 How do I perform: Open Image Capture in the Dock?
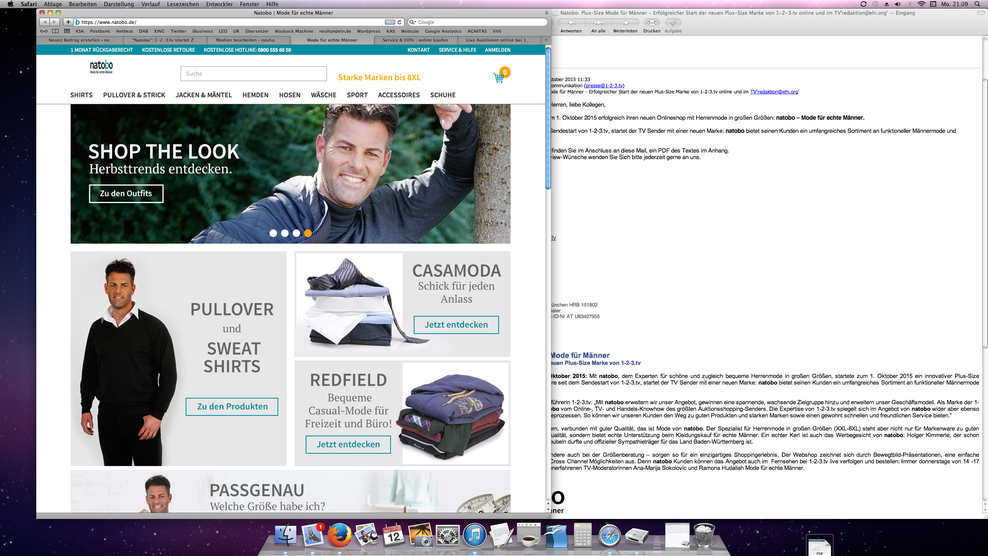pos(420,535)
